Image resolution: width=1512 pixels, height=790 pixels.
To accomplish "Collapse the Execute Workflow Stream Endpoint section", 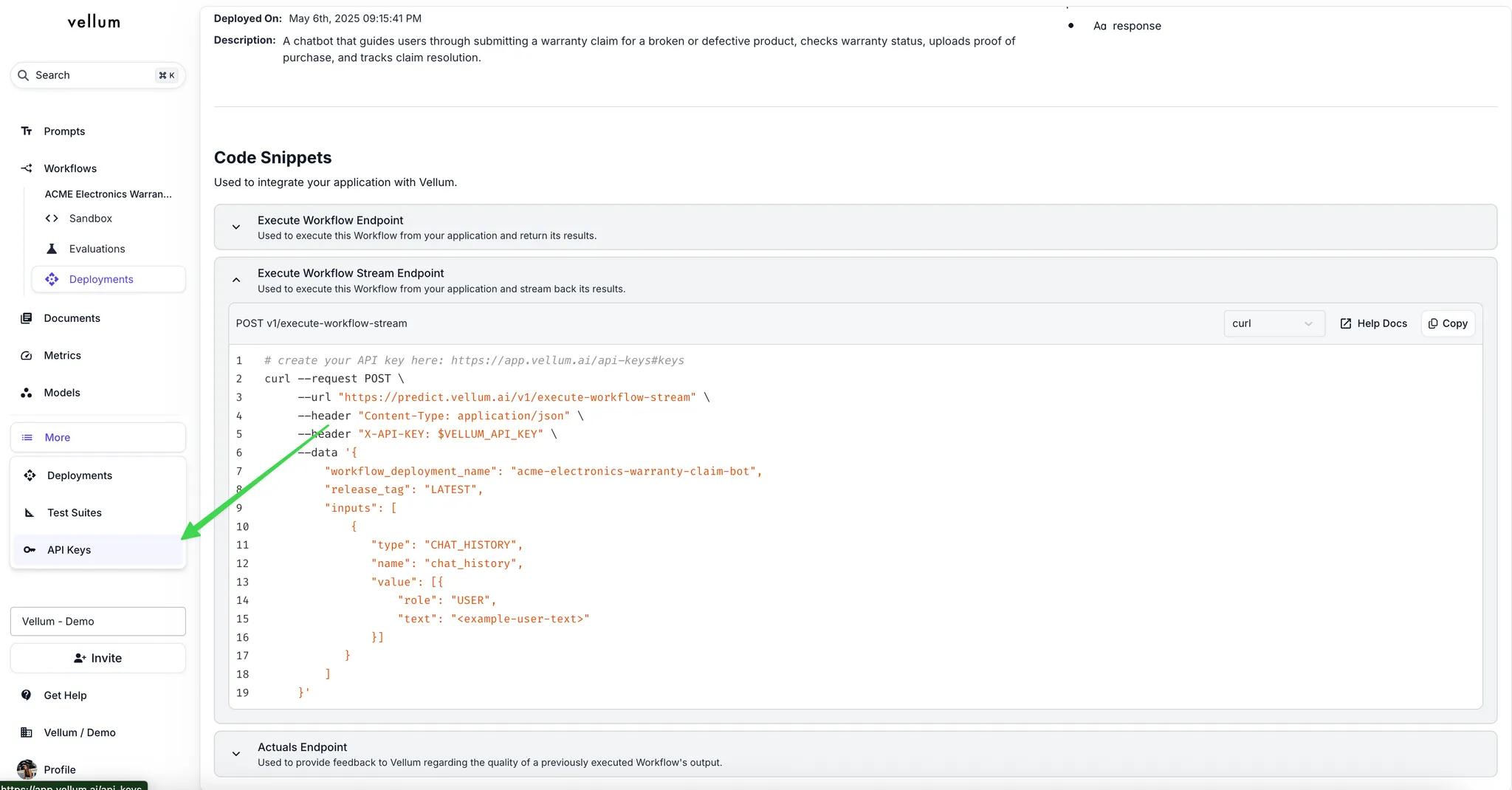I will point(236,280).
